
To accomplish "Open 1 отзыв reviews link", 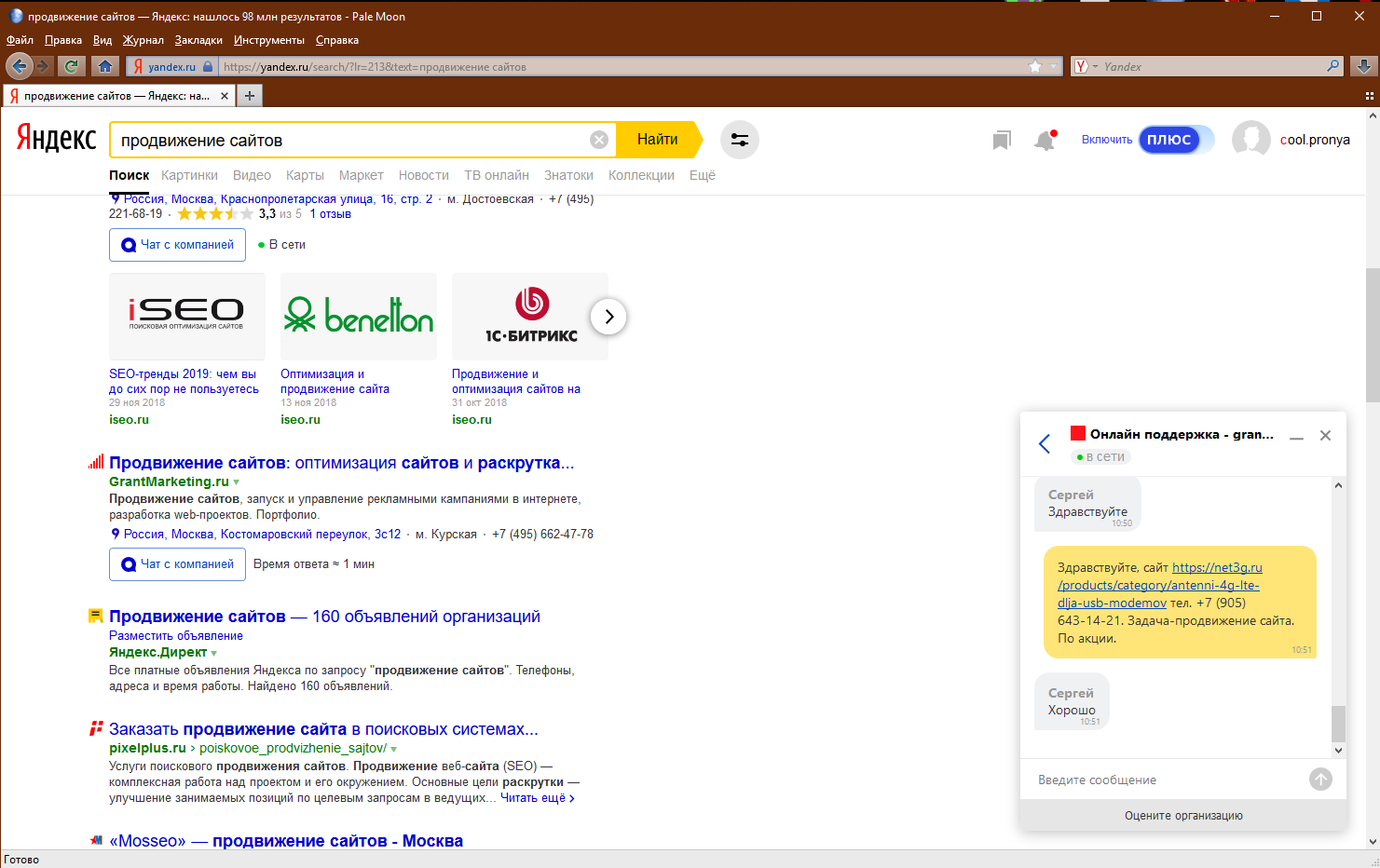I will [x=331, y=214].
